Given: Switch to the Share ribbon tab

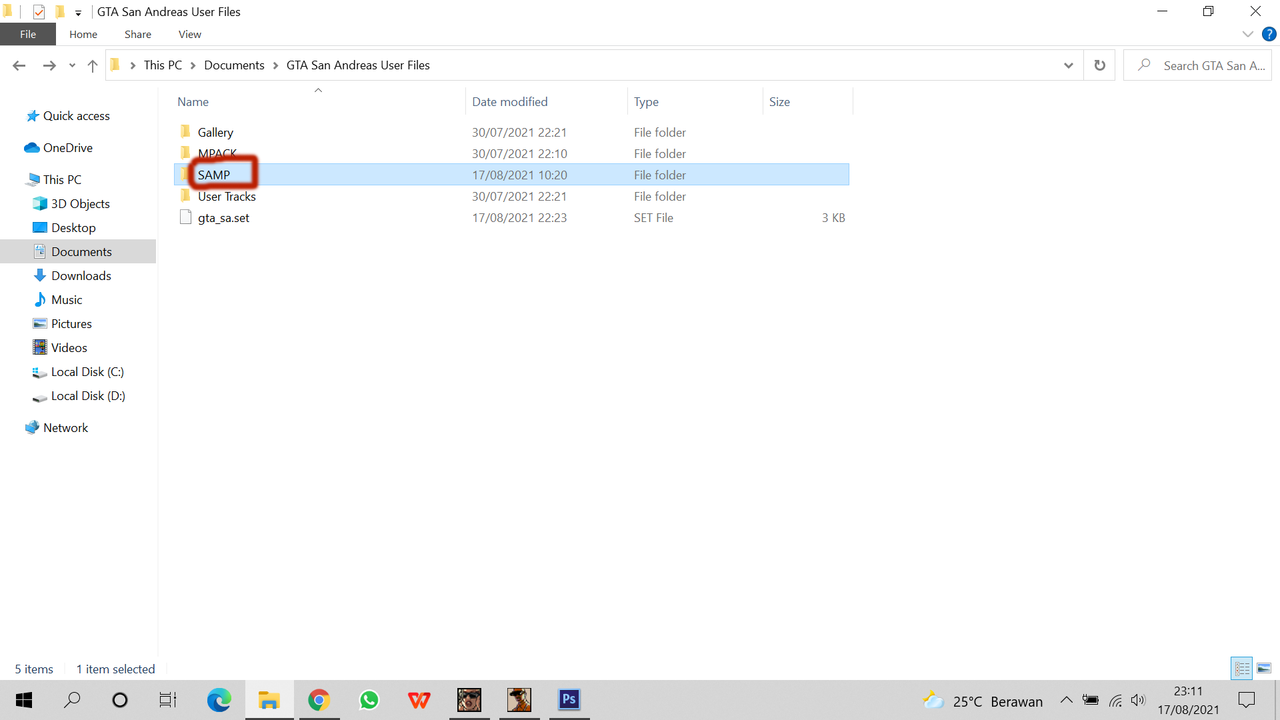Looking at the screenshot, I should point(138,34).
